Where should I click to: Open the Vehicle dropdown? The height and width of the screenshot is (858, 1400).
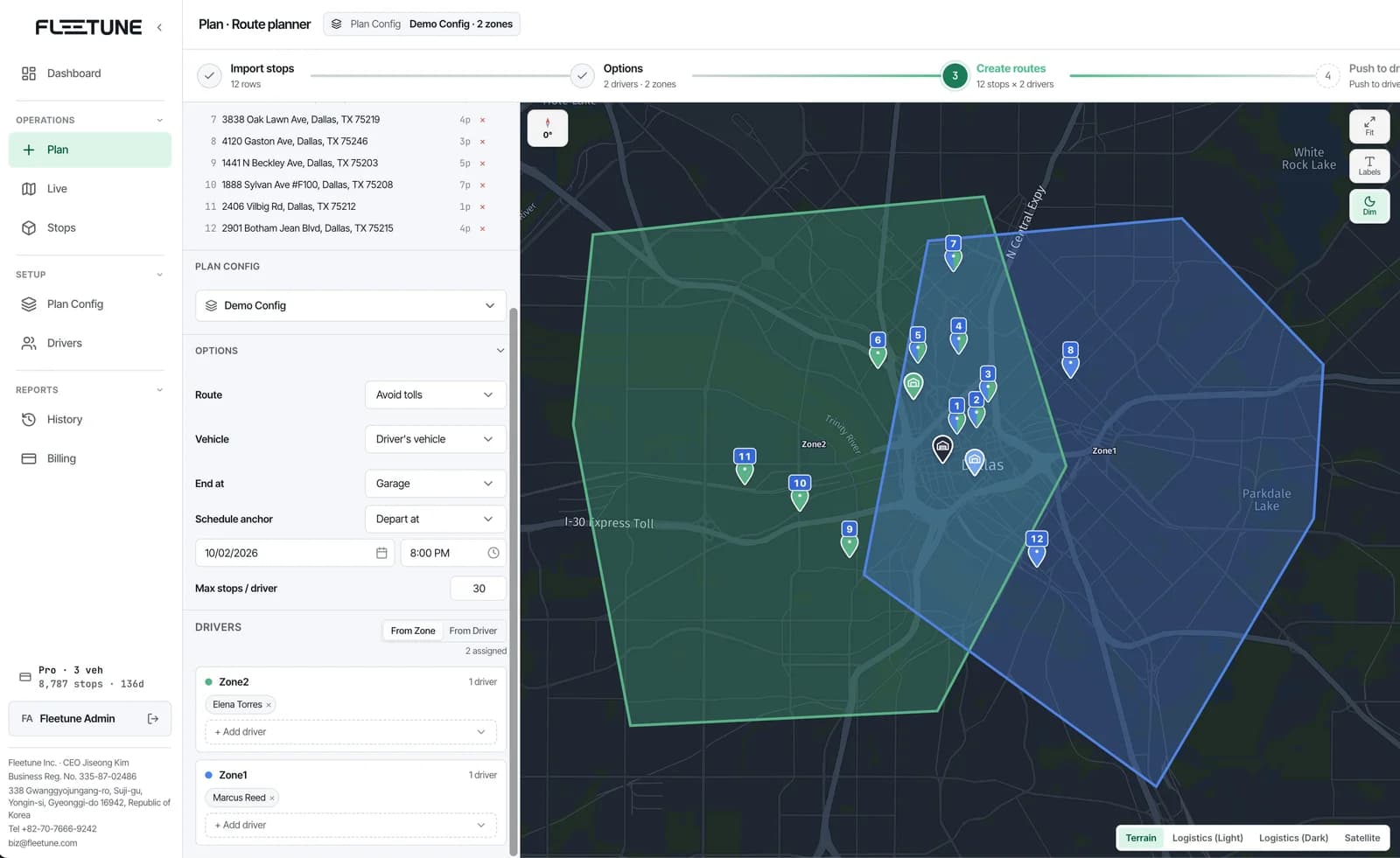435,439
